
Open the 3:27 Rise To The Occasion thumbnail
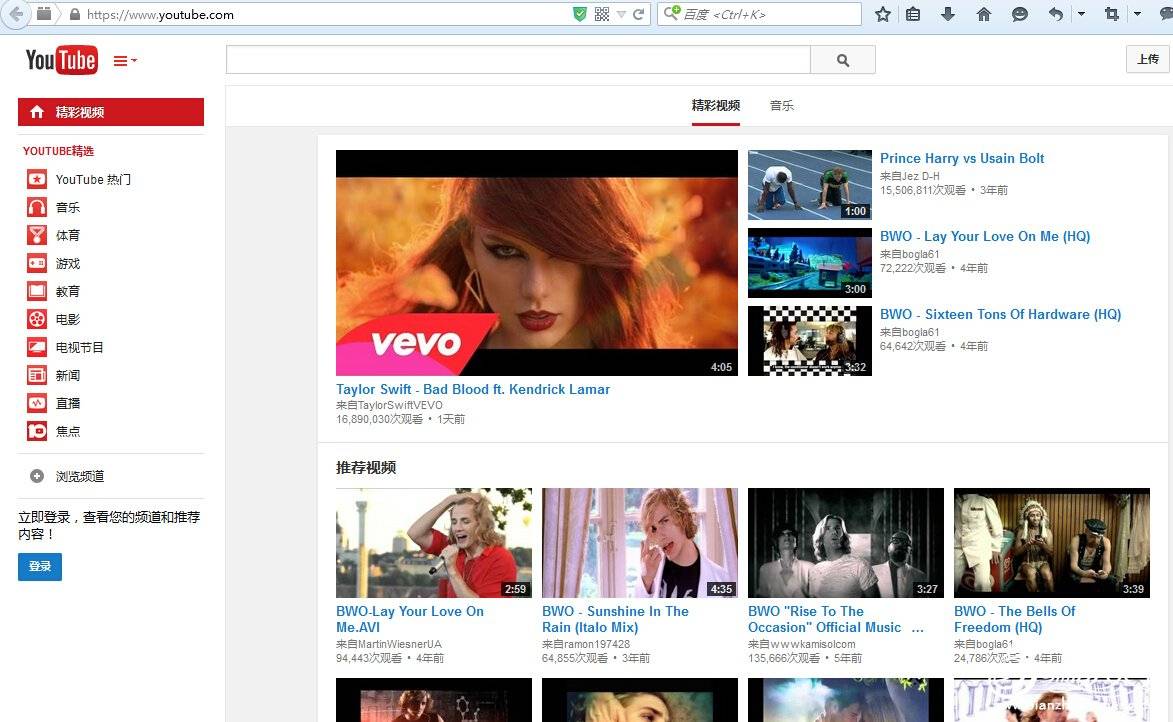pyautogui.click(x=846, y=543)
